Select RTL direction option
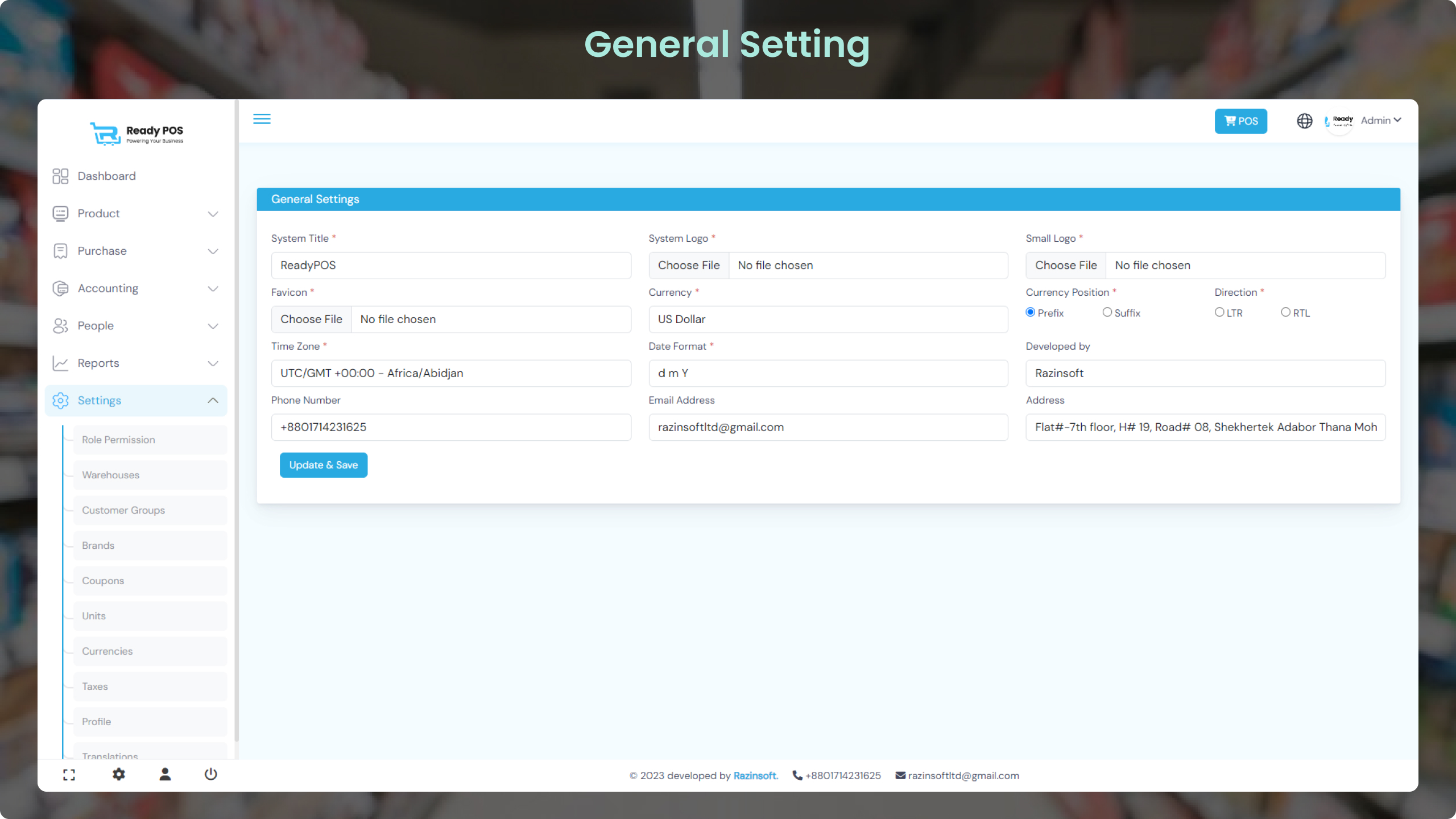This screenshot has height=819, width=1456. [x=1285, y=312]
